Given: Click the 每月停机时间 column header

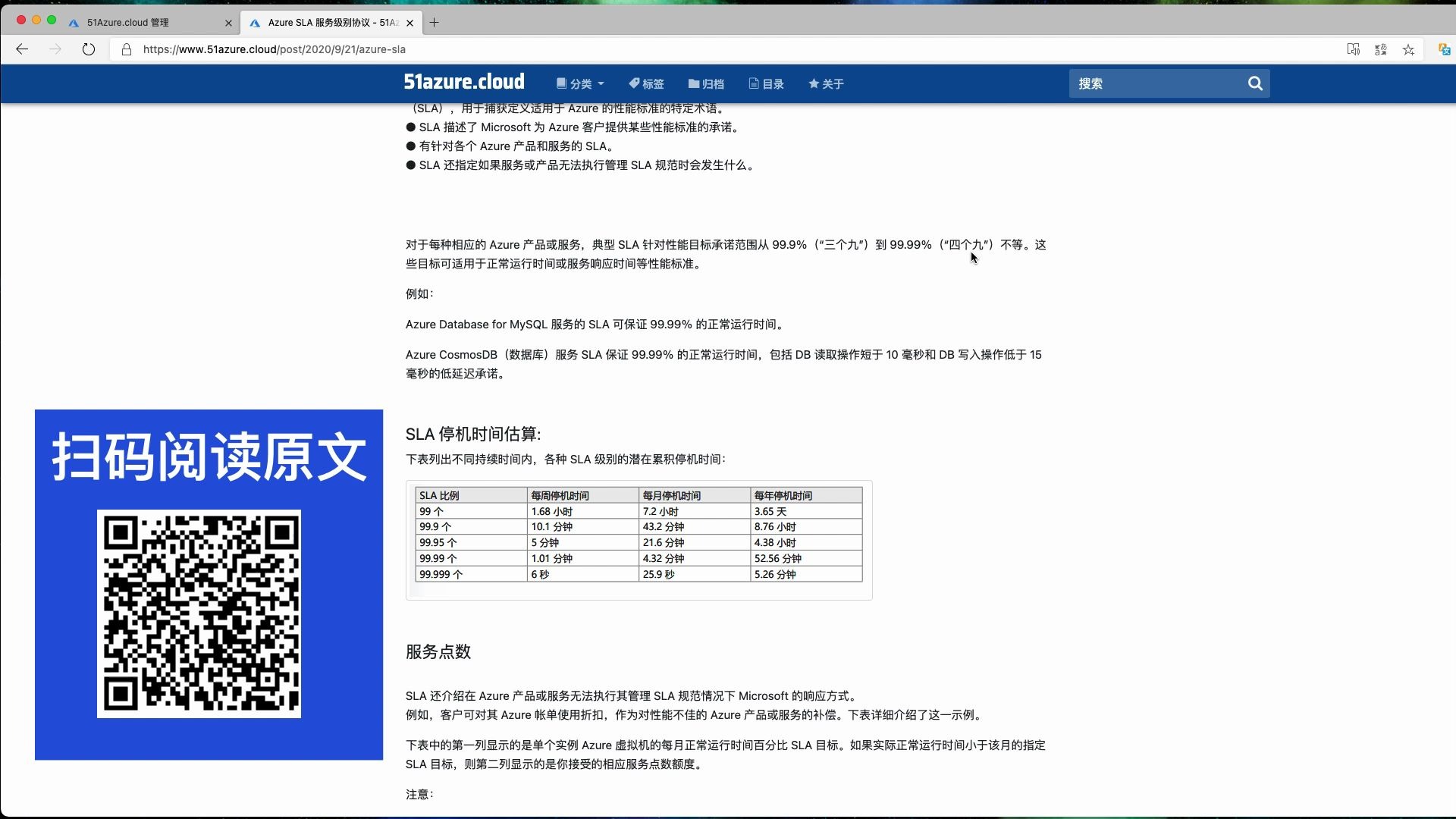Looking at the screenshot, I should click(x=695, y=495).
